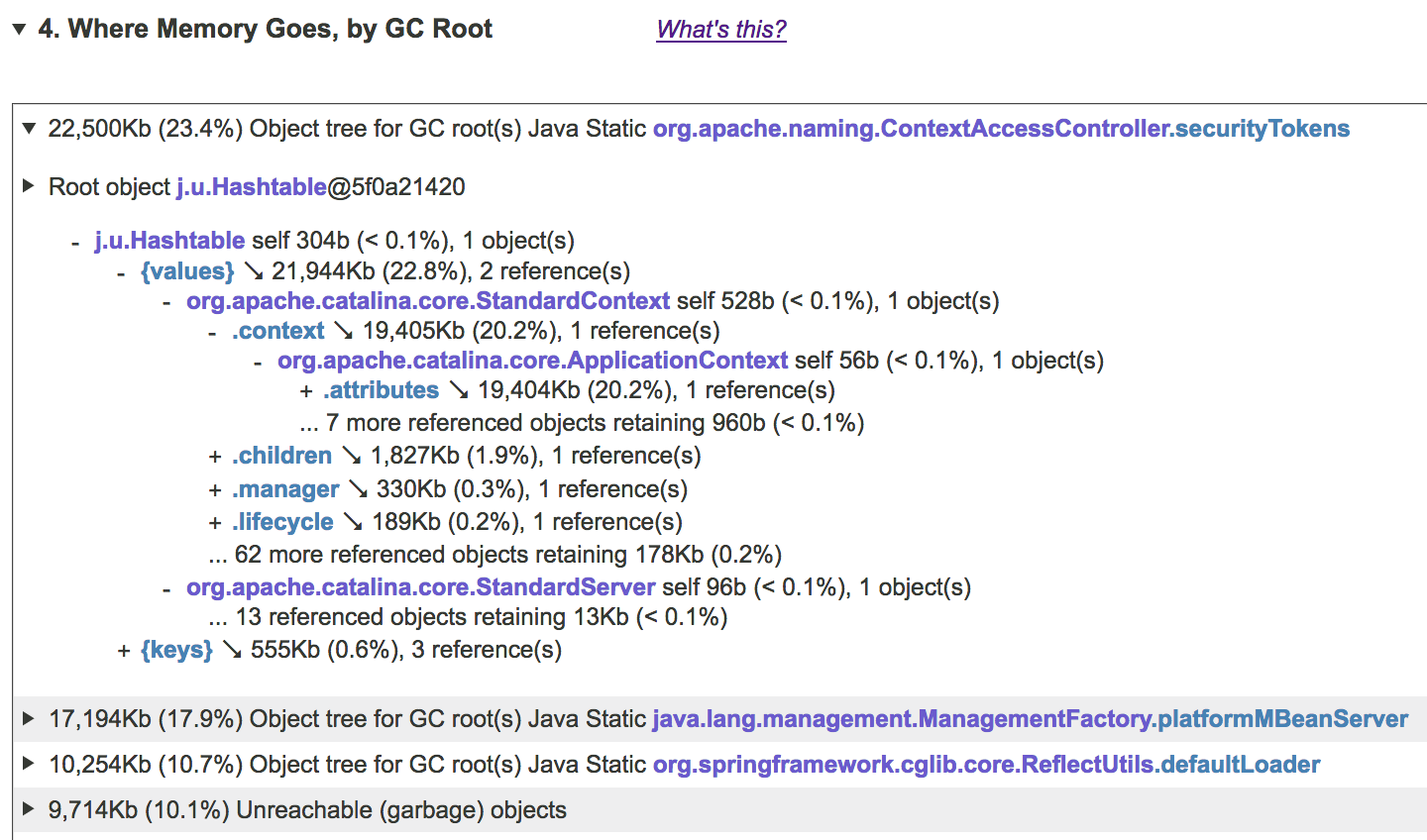Expand the {keys} reference branch
Image resolution: width=1427 pixels, height=840 pixels.
click(x=122, y=650)
